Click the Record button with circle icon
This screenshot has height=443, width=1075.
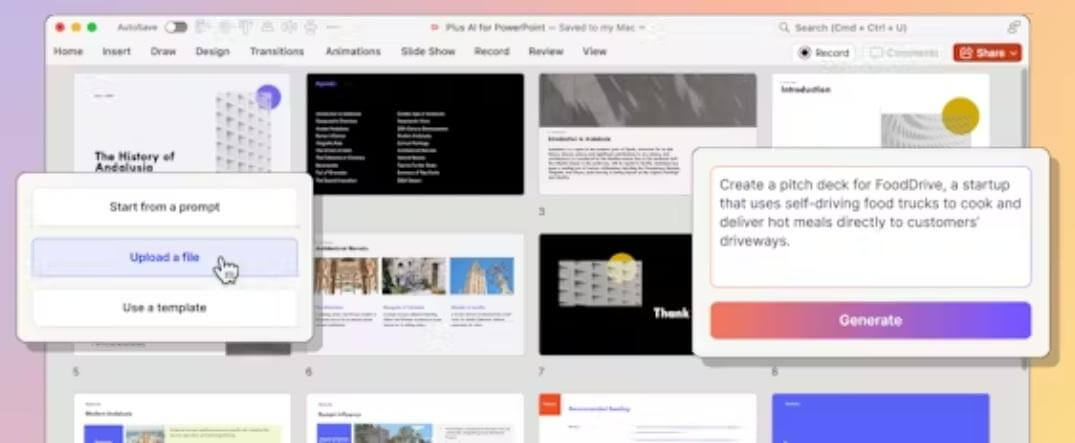[824, 53]
